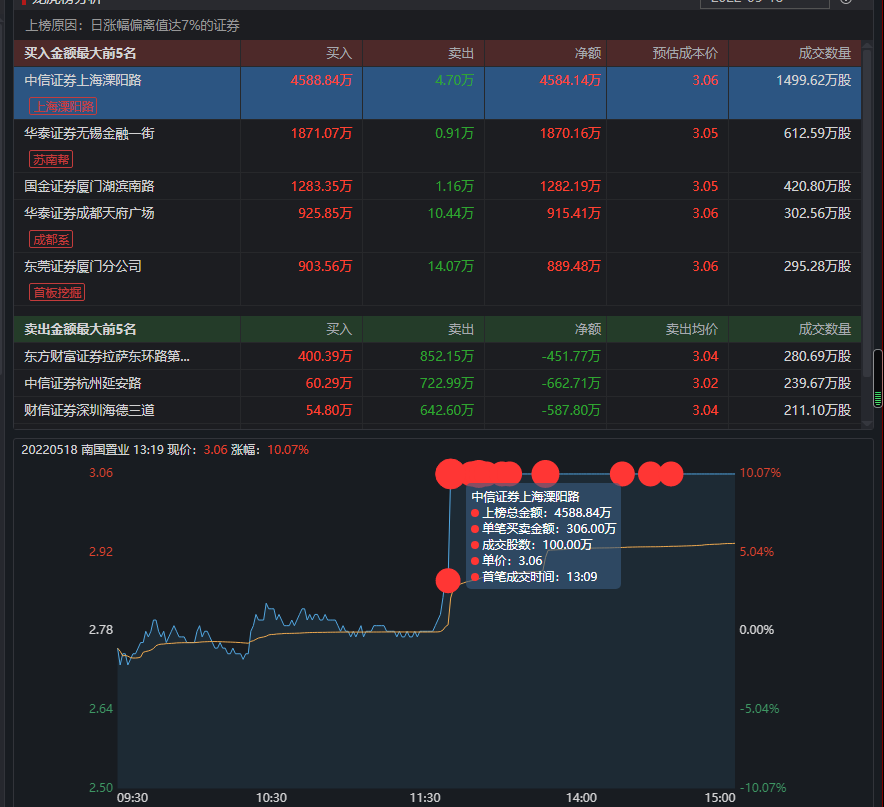Click 成交数量 header in top buyers table
This screenshot has width=884, height=807.
click(825, 54)
